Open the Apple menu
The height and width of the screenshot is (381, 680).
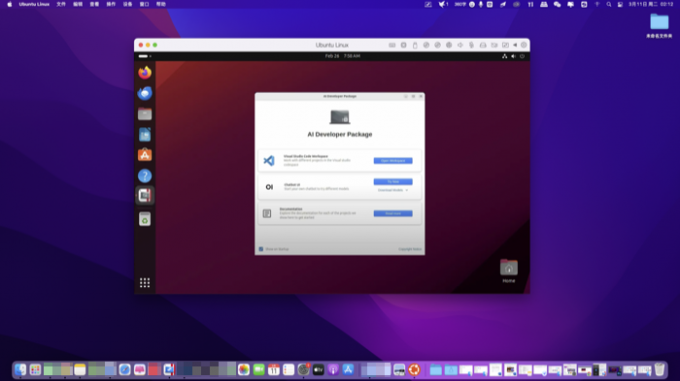(10, 4)
